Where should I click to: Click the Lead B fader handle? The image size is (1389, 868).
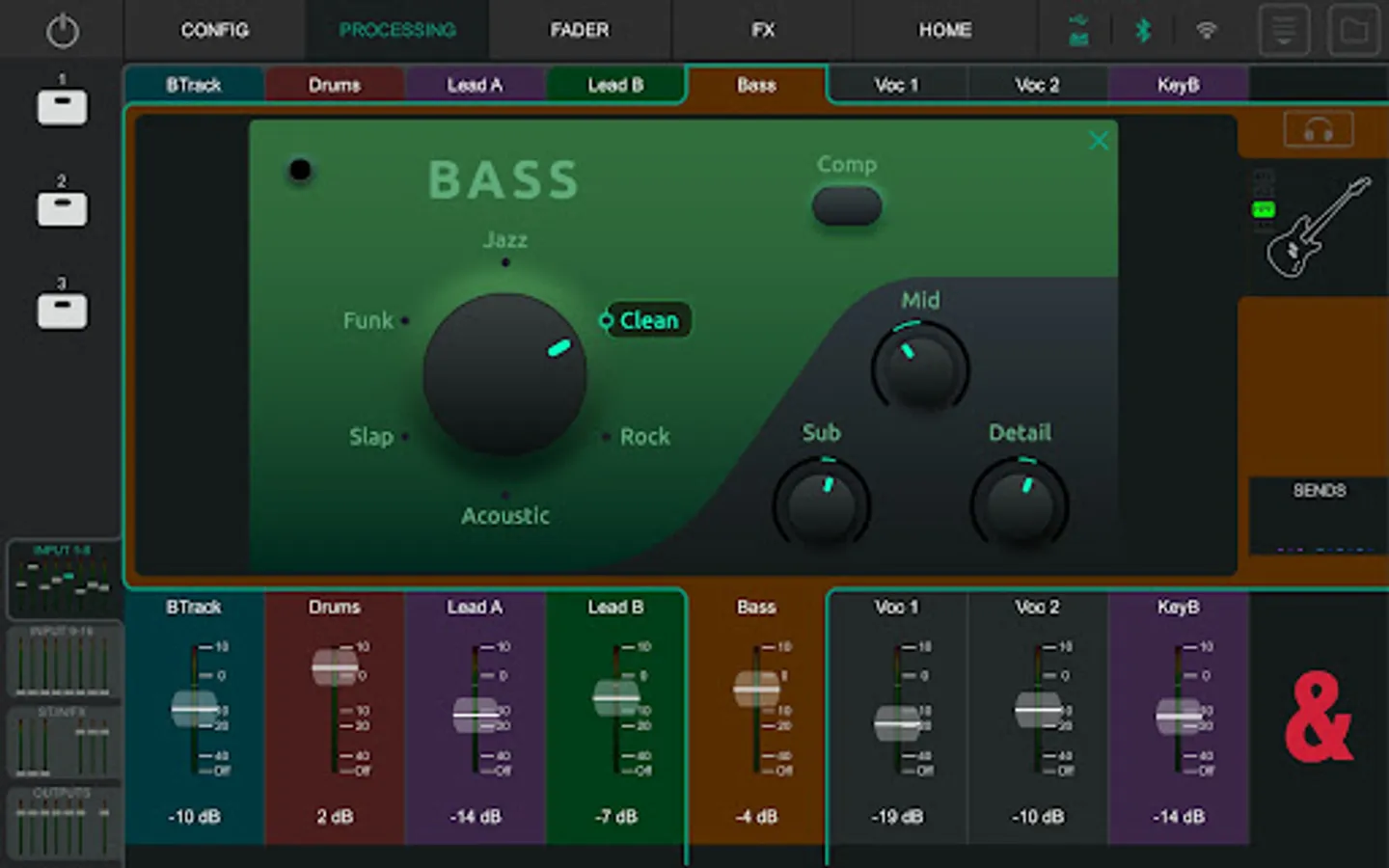[616, 697]
